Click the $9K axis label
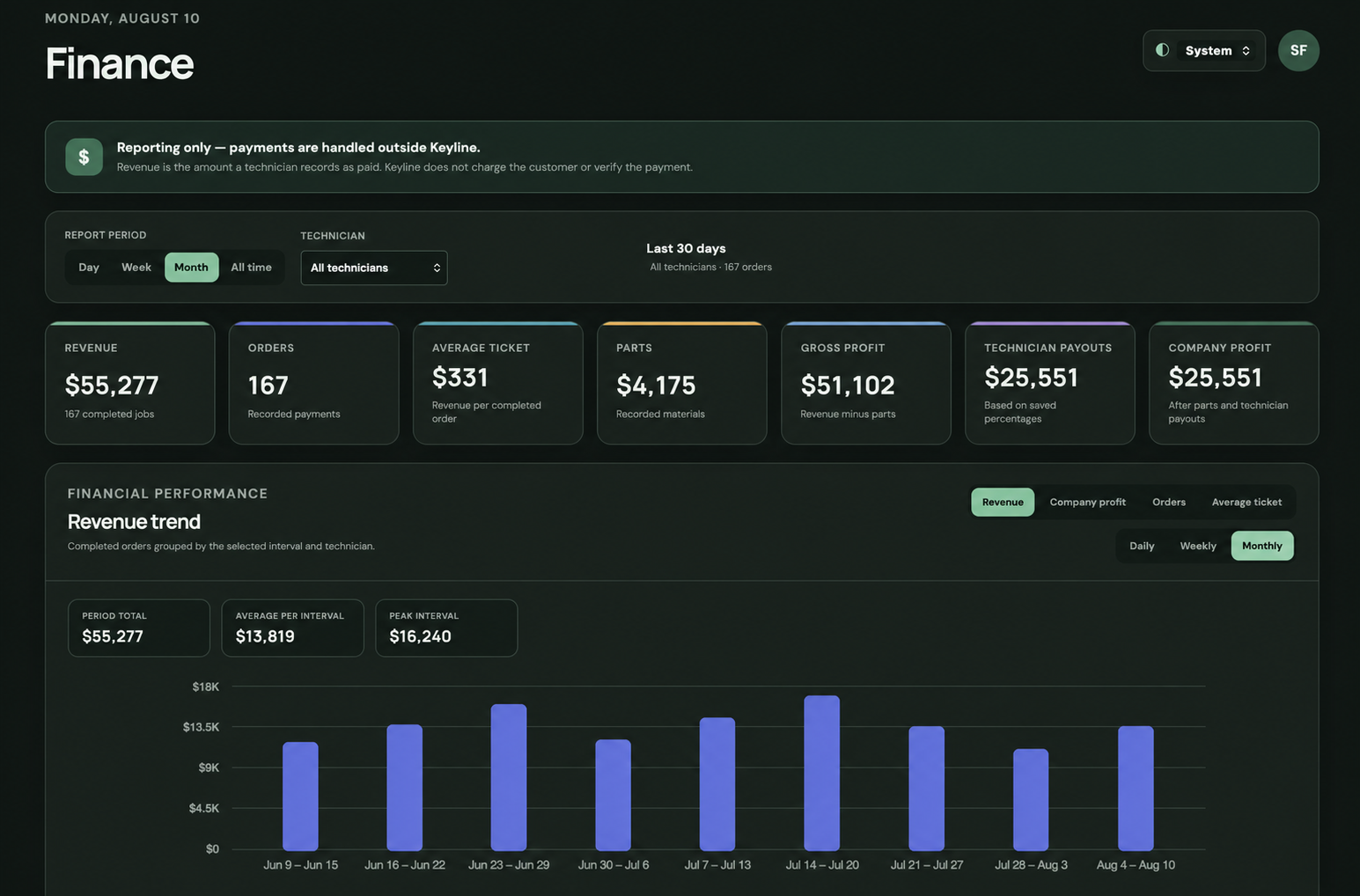This screenshot has width=1360, height=896. click(209, 767)
